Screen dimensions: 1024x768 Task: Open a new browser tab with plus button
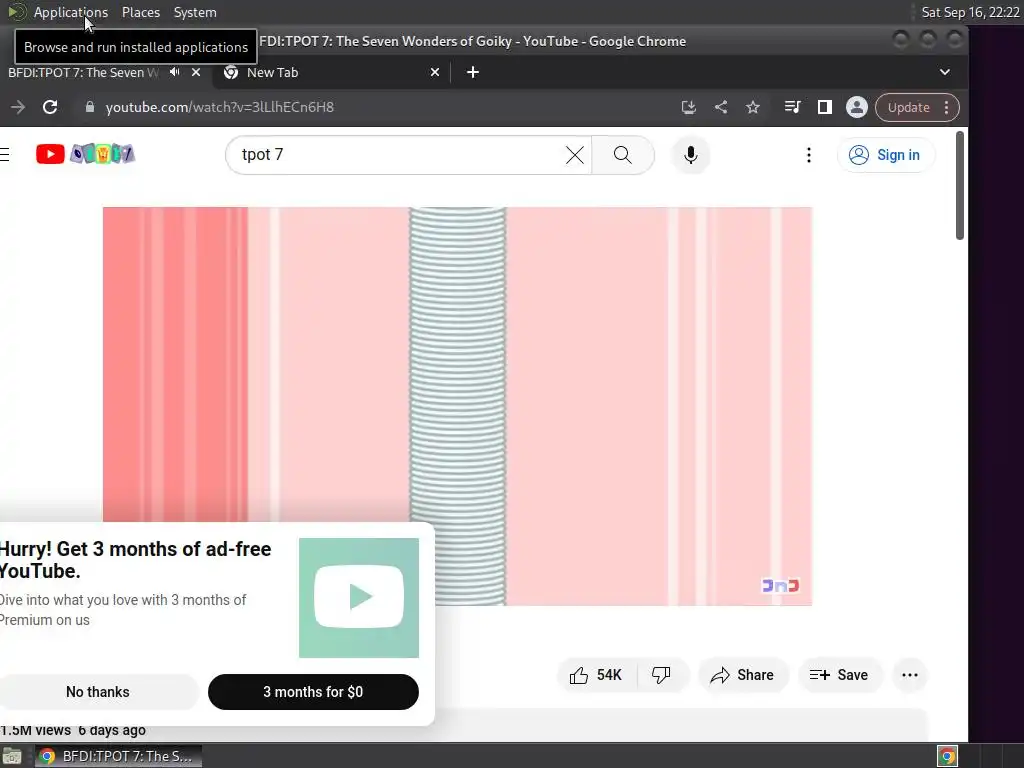(473, 72)
